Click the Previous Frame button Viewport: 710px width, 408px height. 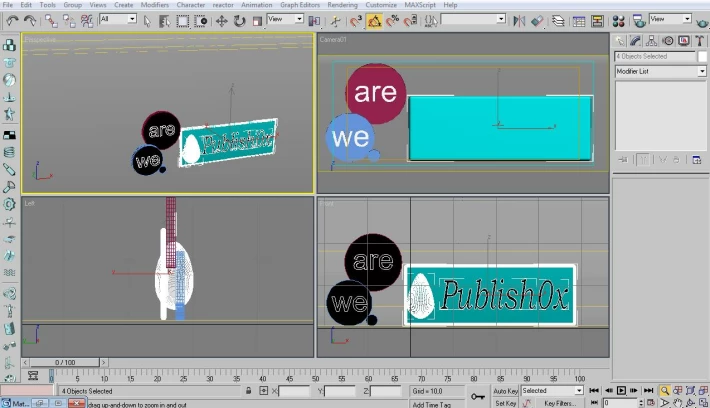[608, 390]
